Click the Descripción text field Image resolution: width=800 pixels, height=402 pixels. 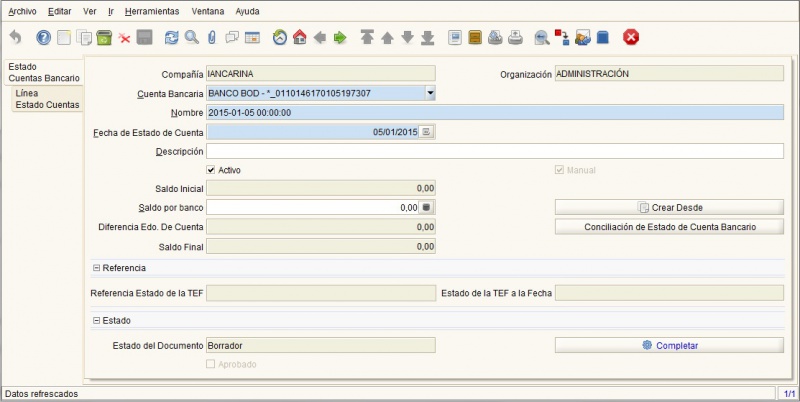(x=495, y=152)
